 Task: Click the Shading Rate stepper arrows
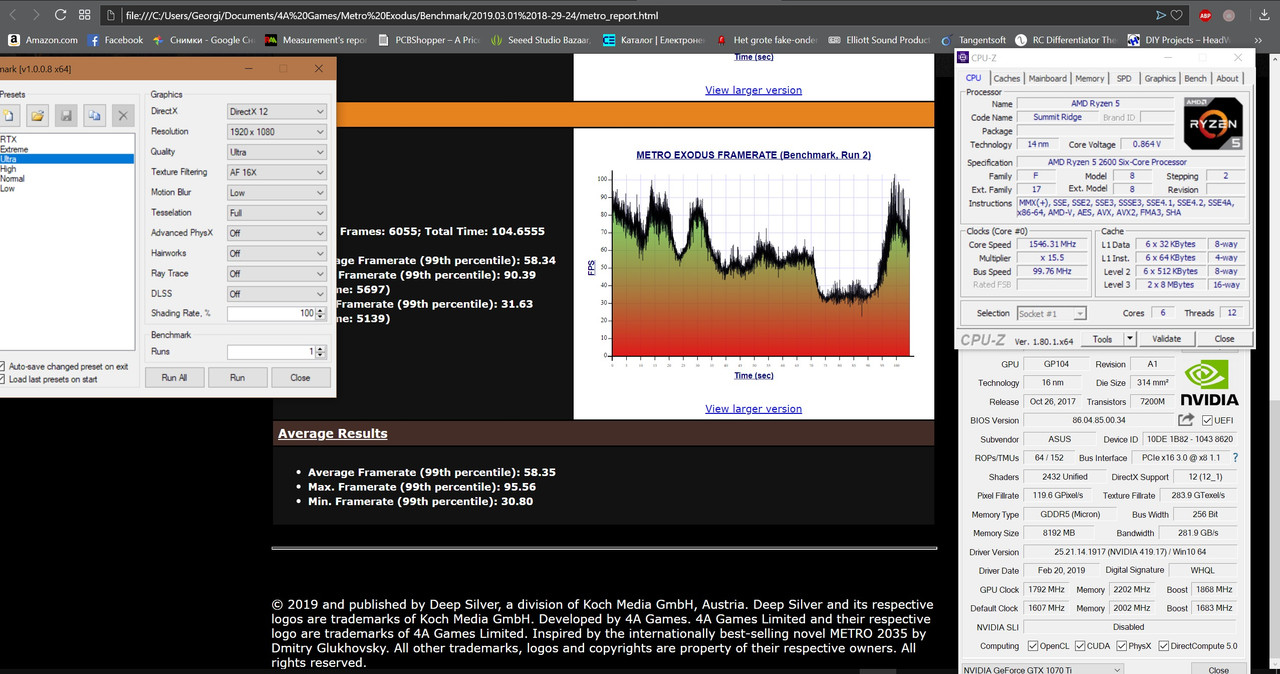tap(321, 314)
